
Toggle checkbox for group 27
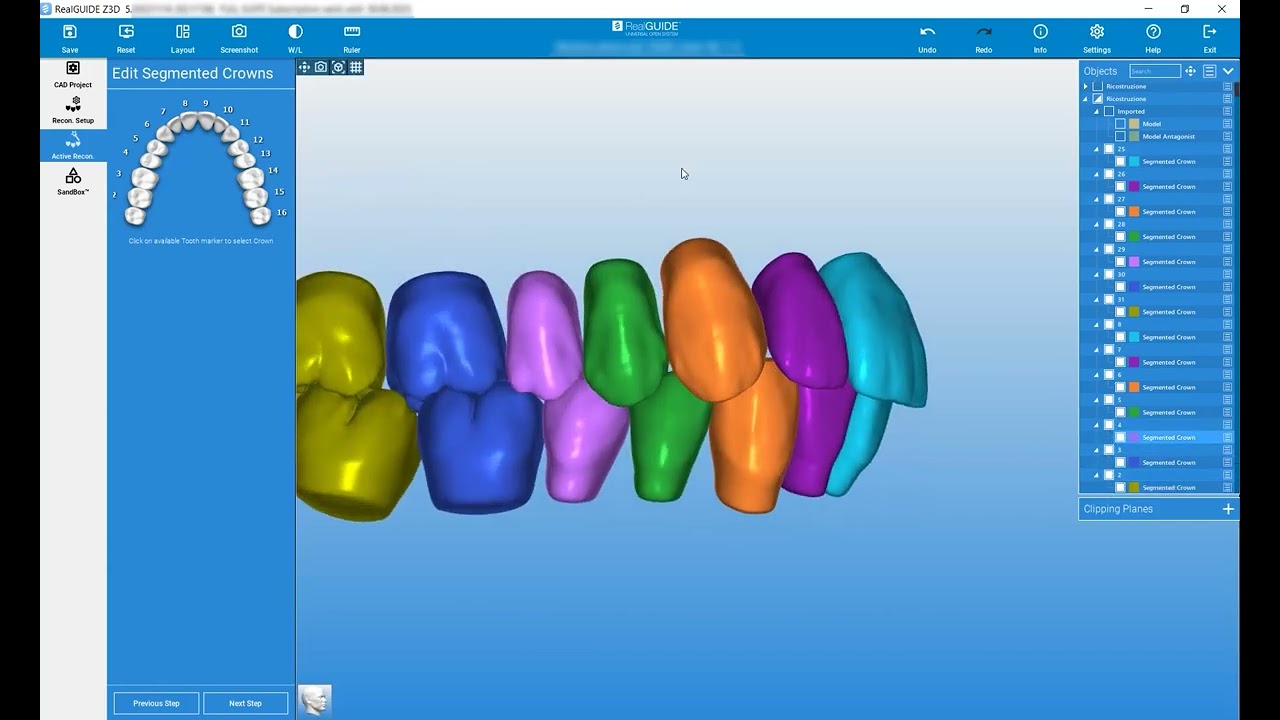1109,199
